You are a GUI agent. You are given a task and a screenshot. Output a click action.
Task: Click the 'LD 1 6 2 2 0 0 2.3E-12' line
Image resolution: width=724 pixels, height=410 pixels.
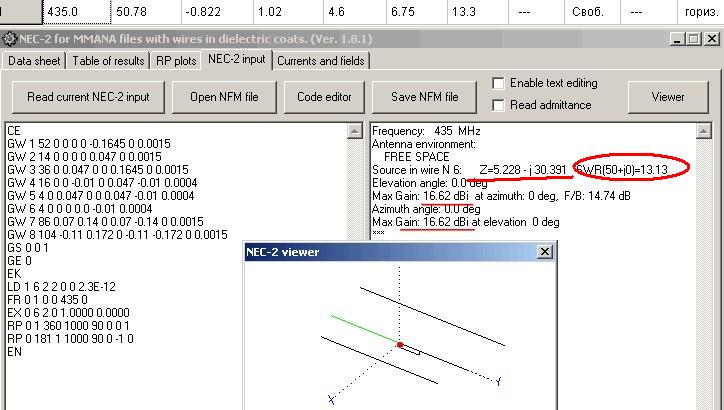tap(61, 287)
